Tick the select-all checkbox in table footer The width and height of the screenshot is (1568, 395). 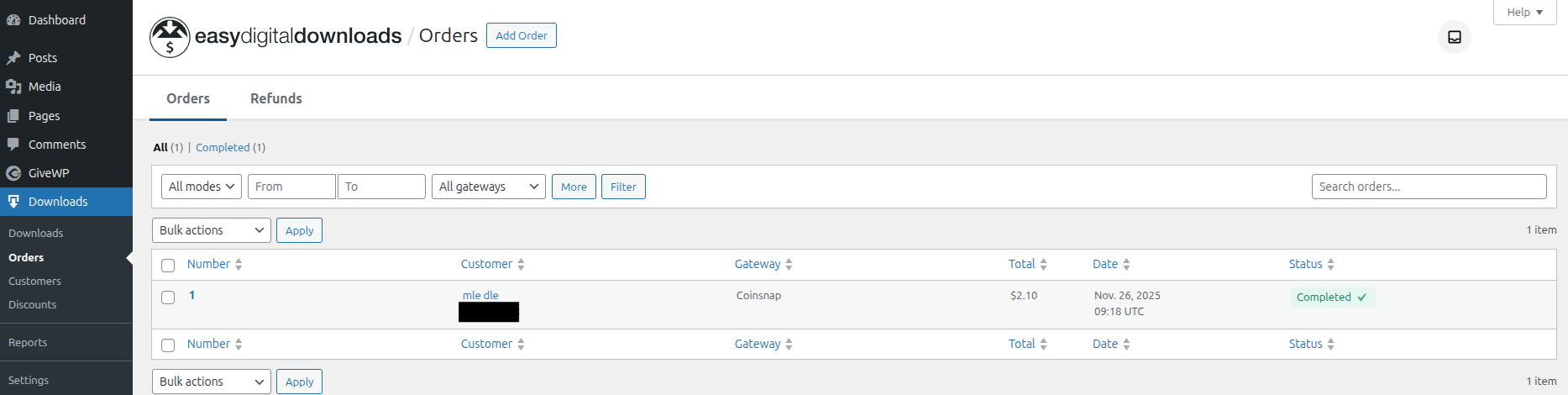coord(168,345)
